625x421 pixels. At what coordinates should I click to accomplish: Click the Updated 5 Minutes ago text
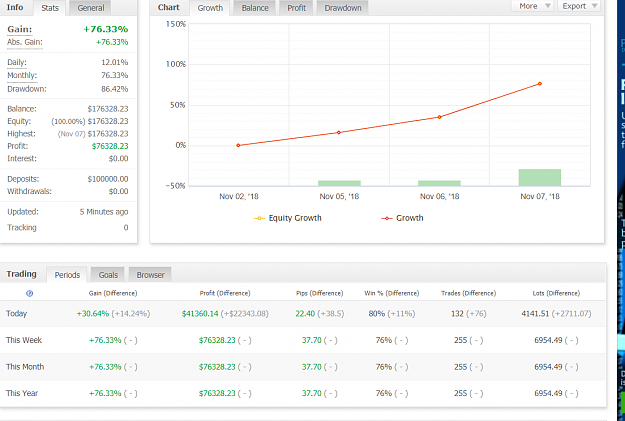[104, 212]
